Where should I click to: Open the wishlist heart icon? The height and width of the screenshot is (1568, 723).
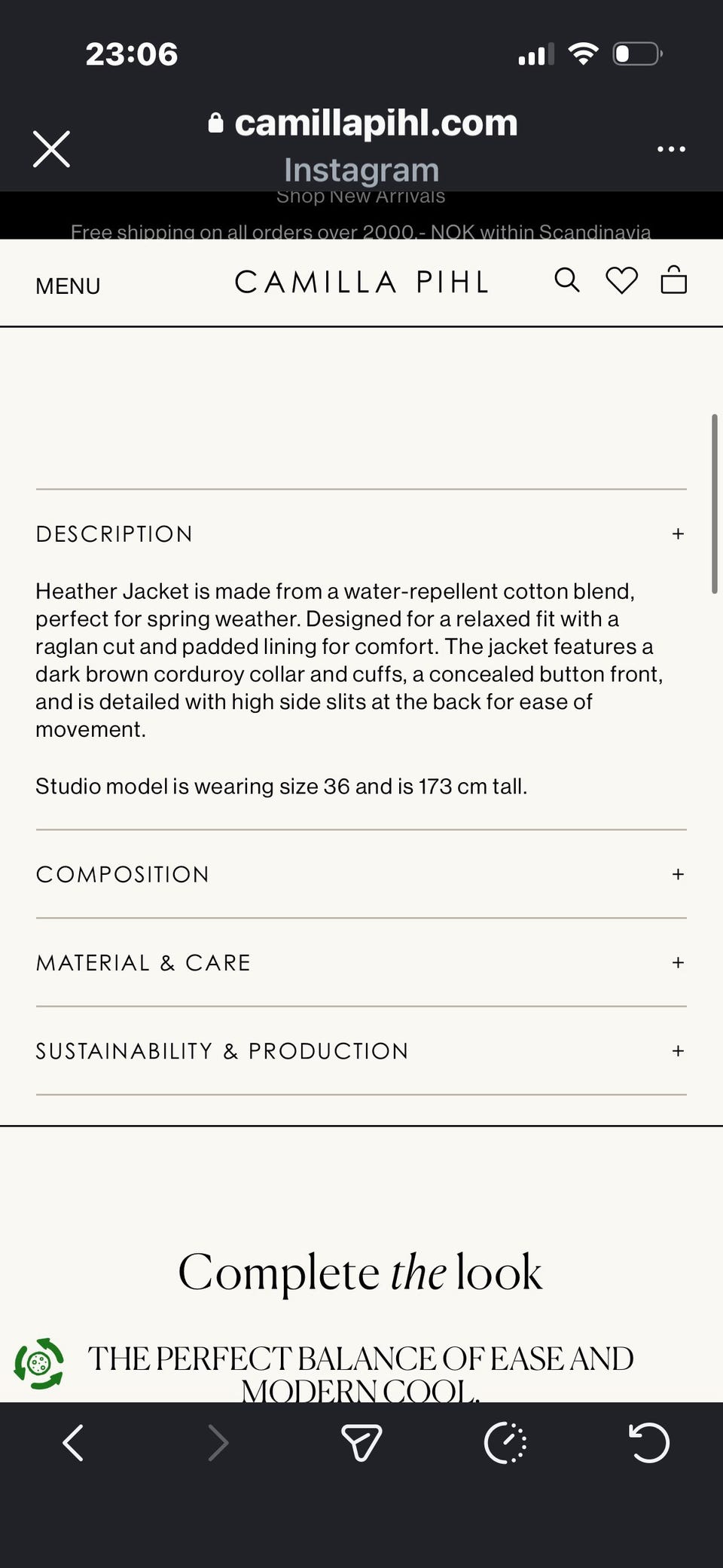pyautogui.click(x=621, y=280)
